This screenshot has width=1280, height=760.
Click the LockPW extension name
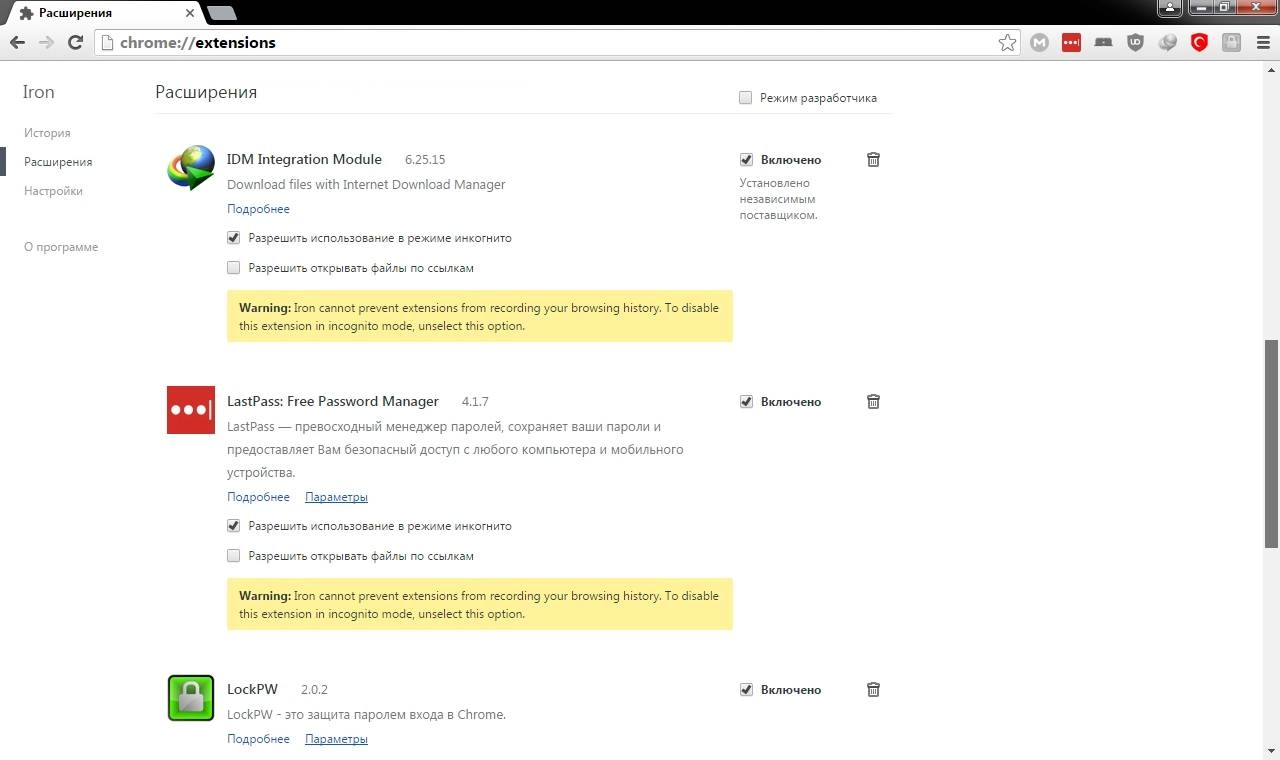tap(252, 689)
